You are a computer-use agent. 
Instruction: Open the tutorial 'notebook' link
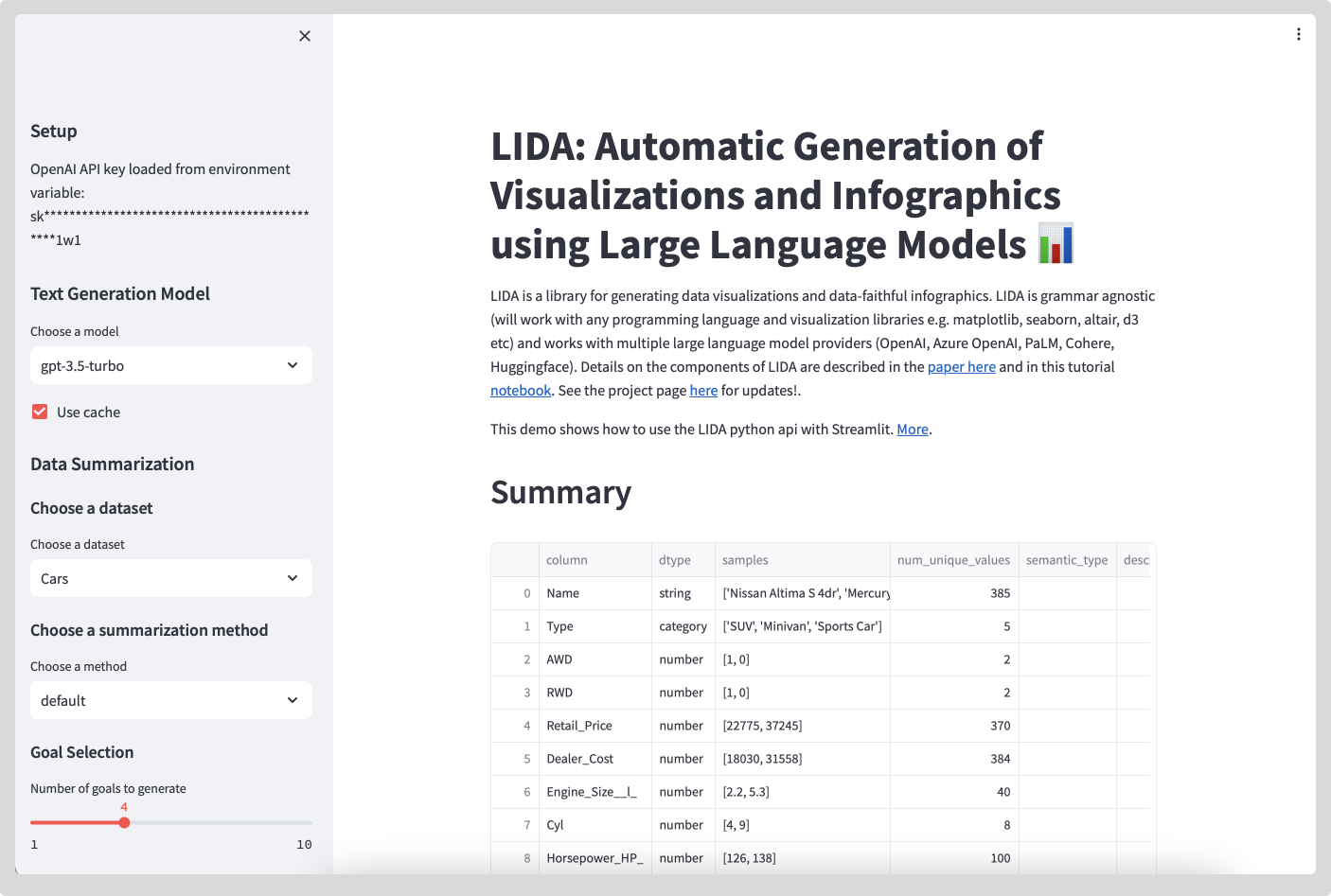point(521,391)
